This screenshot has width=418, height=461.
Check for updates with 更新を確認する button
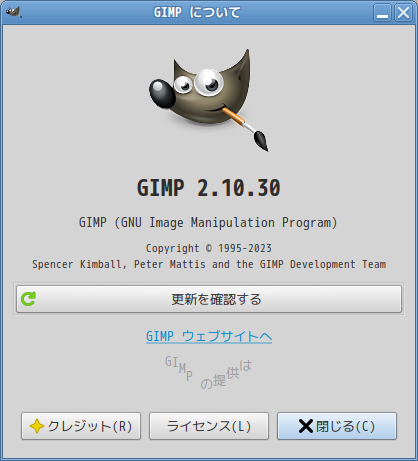(x=209, y=299)
